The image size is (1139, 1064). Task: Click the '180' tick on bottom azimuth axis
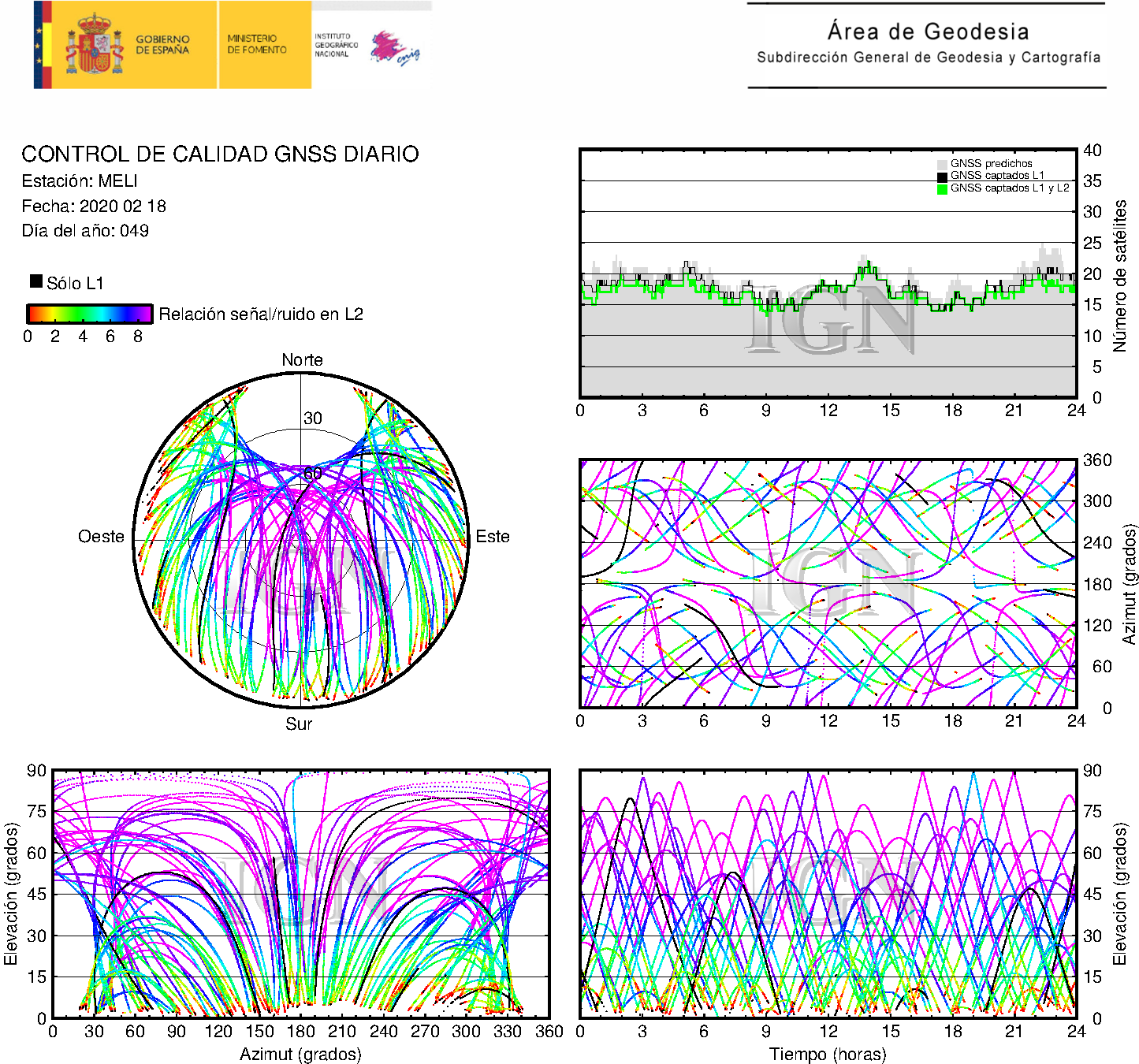(300, 1032)
